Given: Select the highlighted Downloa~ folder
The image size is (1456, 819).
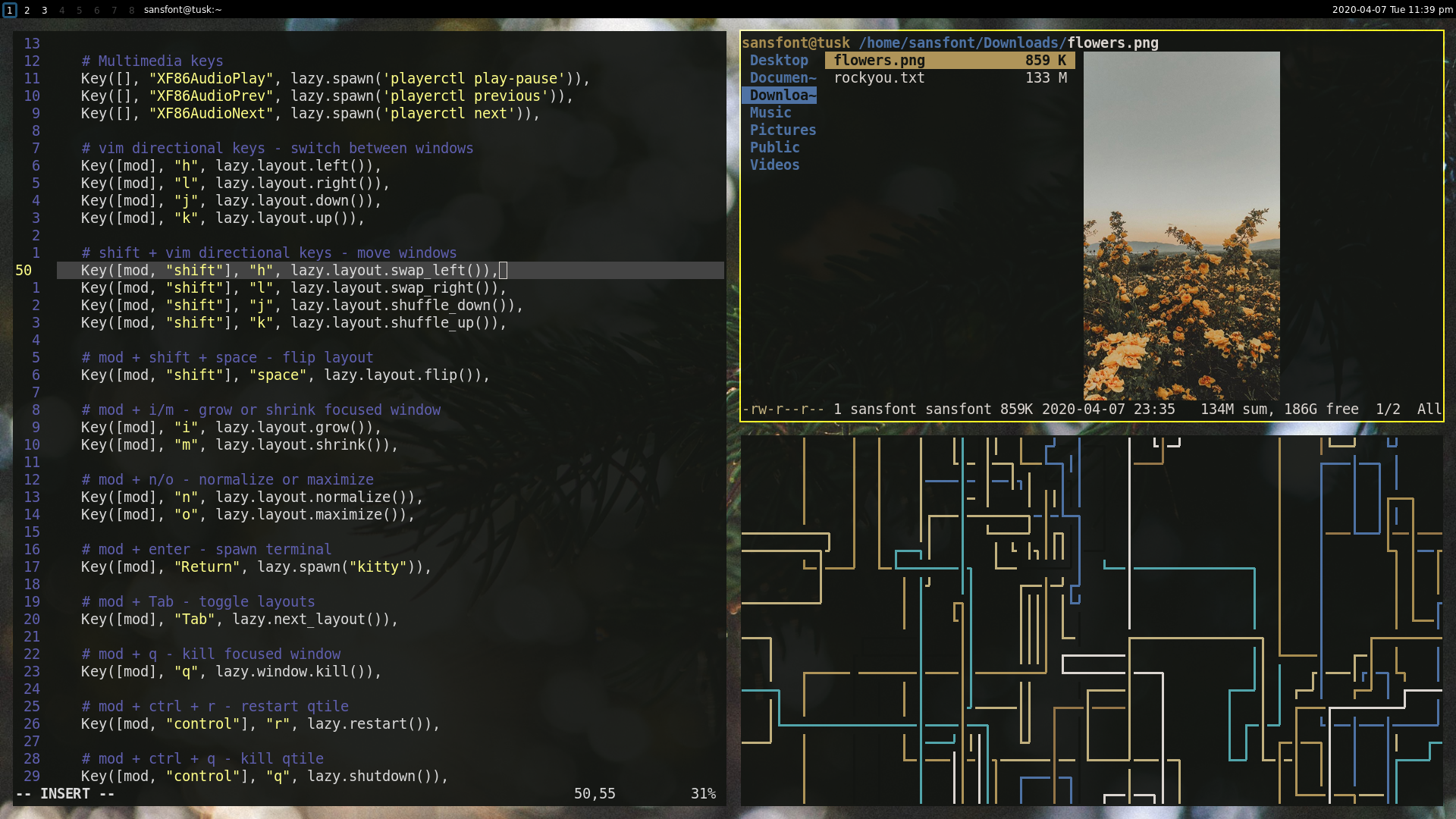Looking at the screenshot, I should [x=781, y=96].
